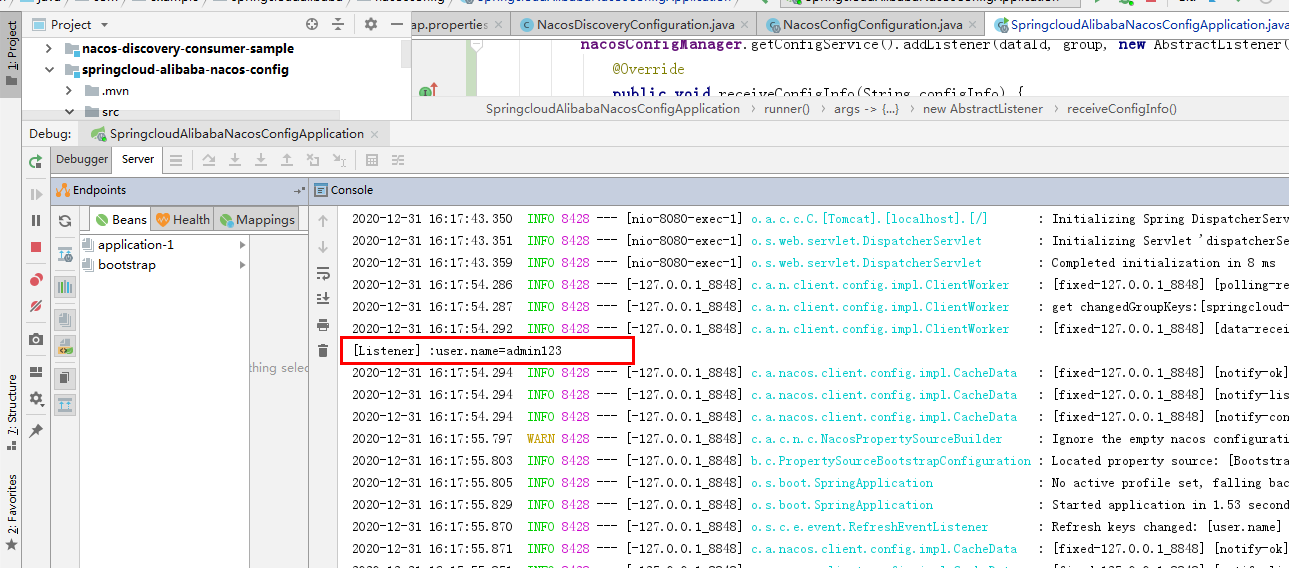Toggle soft-wrap in the Console
1289x568 pixels.
323,273
